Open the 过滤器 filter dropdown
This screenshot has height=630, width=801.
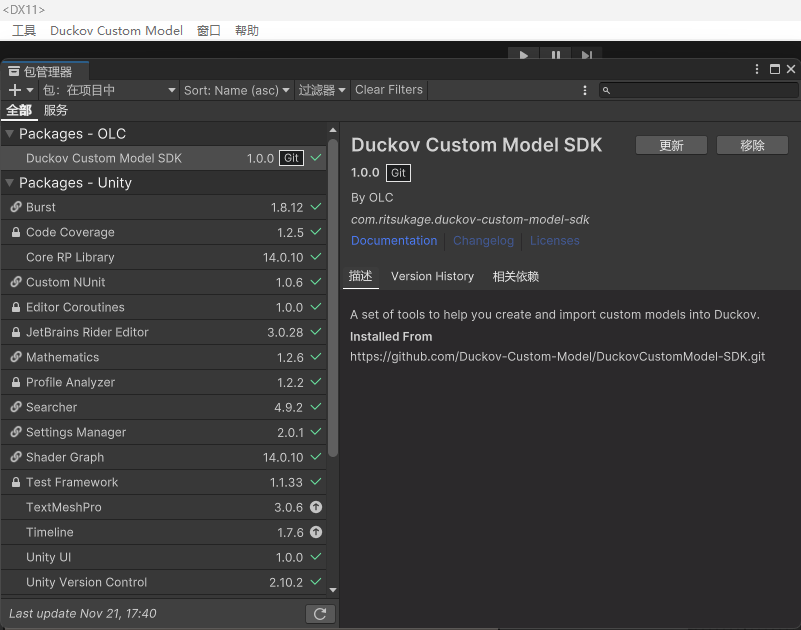coord(322,90)
